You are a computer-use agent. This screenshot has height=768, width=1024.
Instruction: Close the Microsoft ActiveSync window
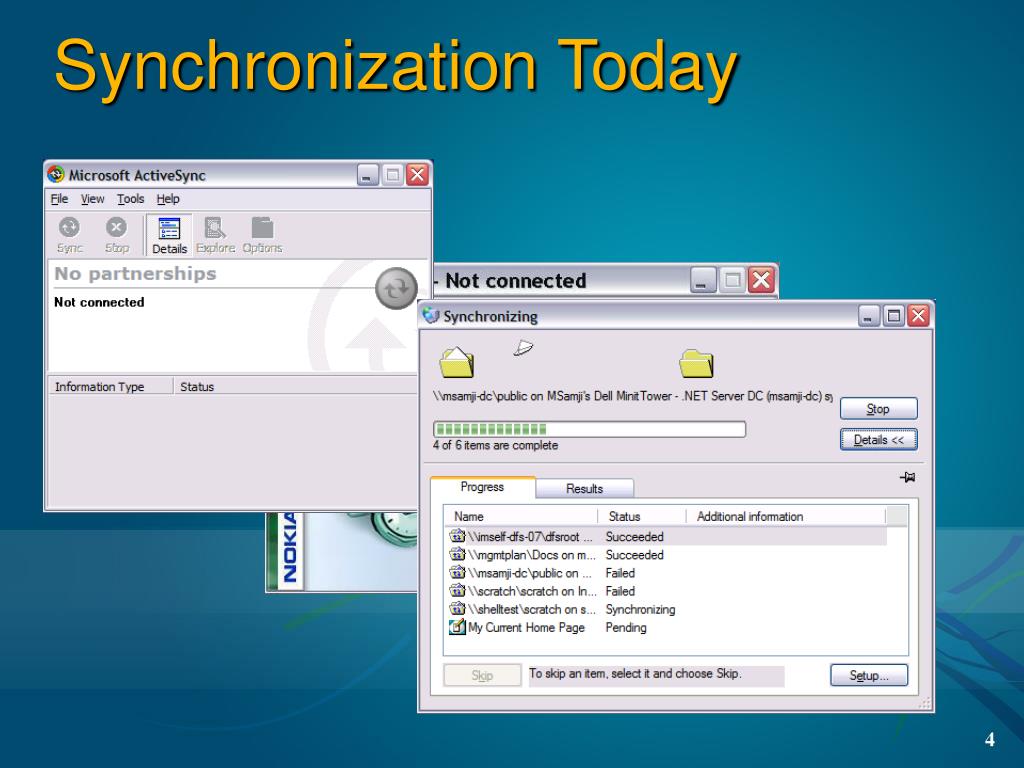click(x=417, y=174)
